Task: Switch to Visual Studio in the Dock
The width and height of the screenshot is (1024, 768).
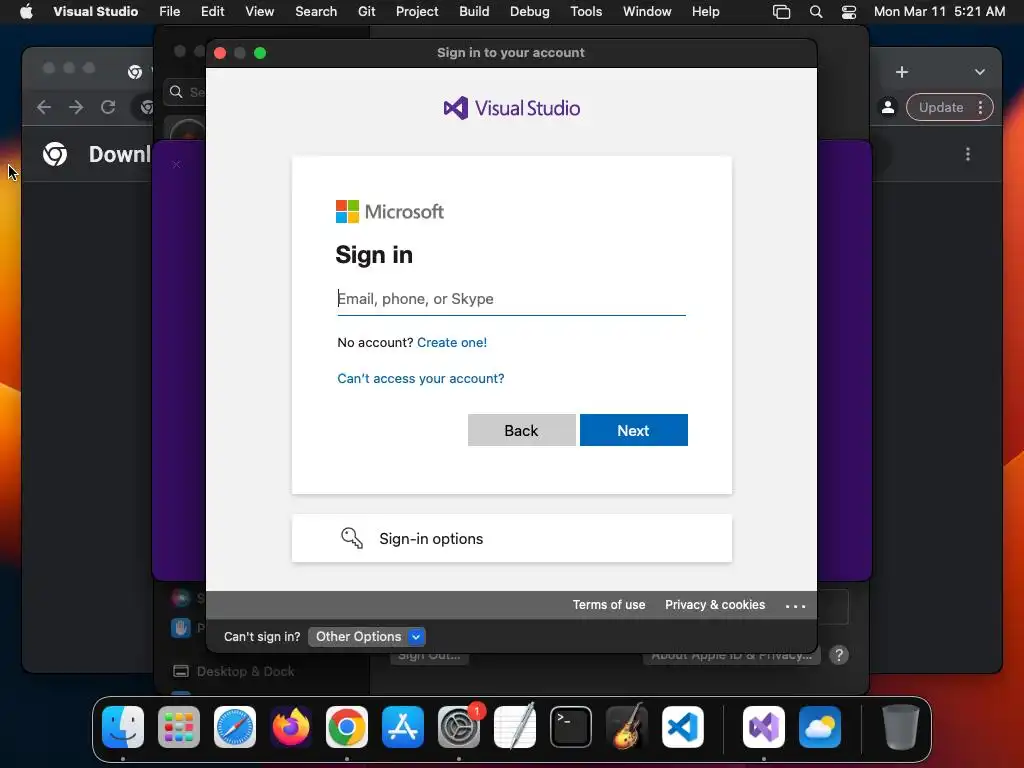Action: tap(764, 727)
